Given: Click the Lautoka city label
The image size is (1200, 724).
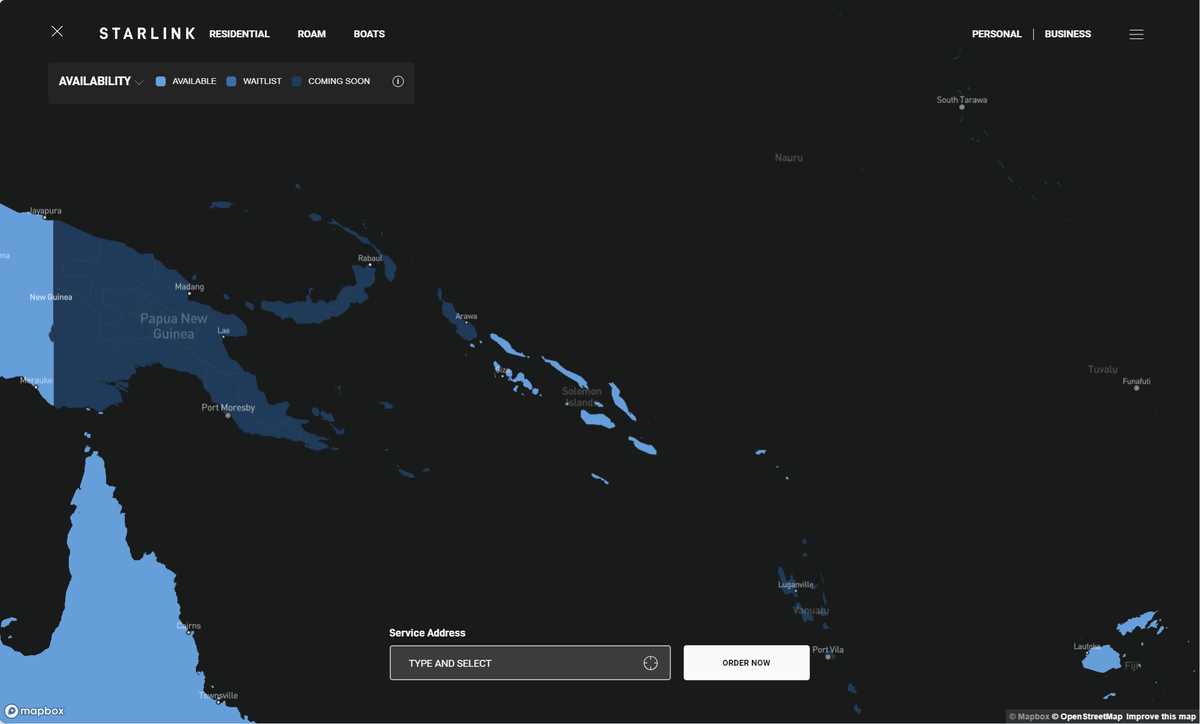Looking at the screenshot, I should click(1087, 647).
